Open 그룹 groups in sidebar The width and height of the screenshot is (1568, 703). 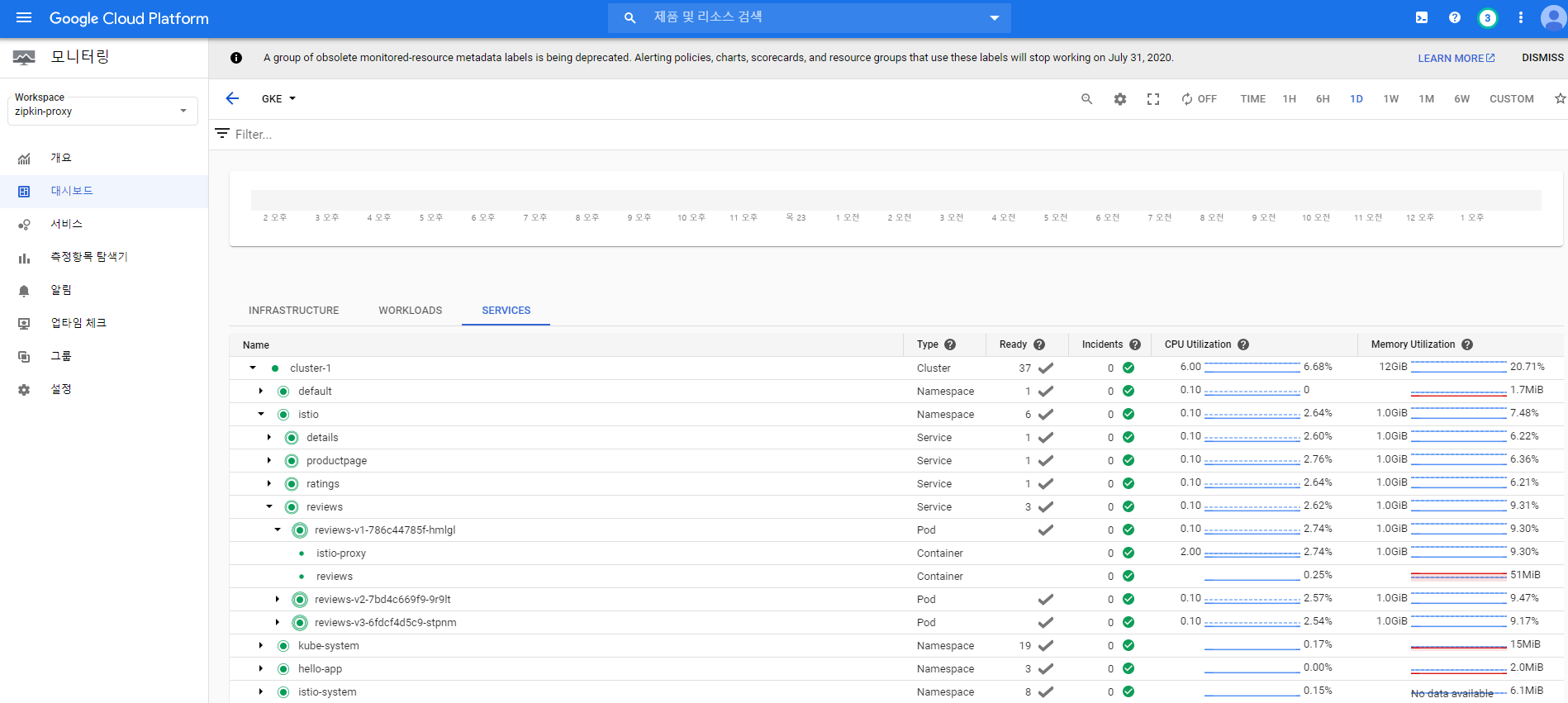coord(61,356)
